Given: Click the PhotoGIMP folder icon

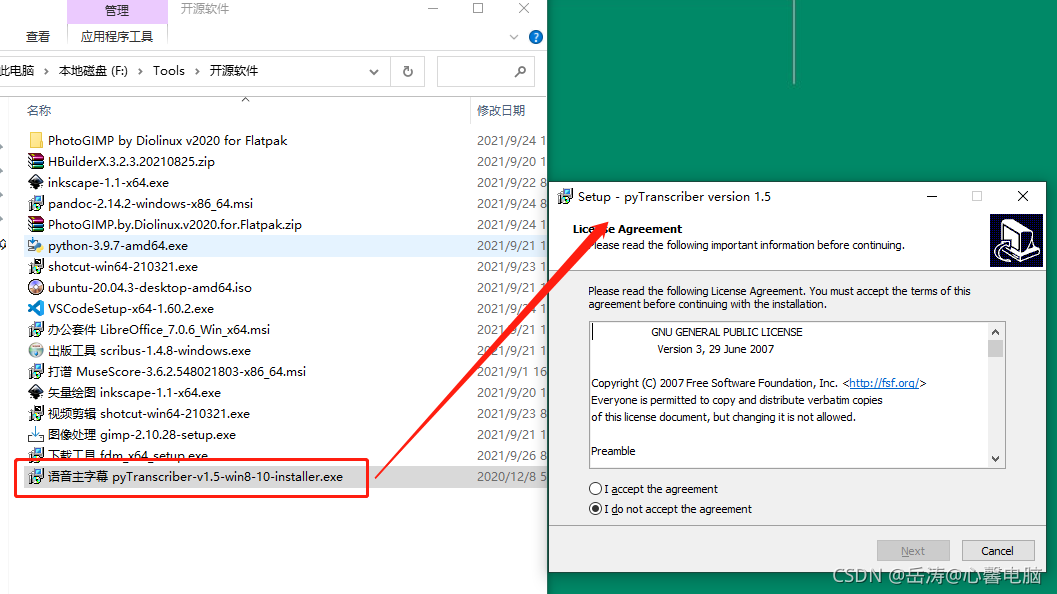Looking at the screenshot, I should point(36,140).
